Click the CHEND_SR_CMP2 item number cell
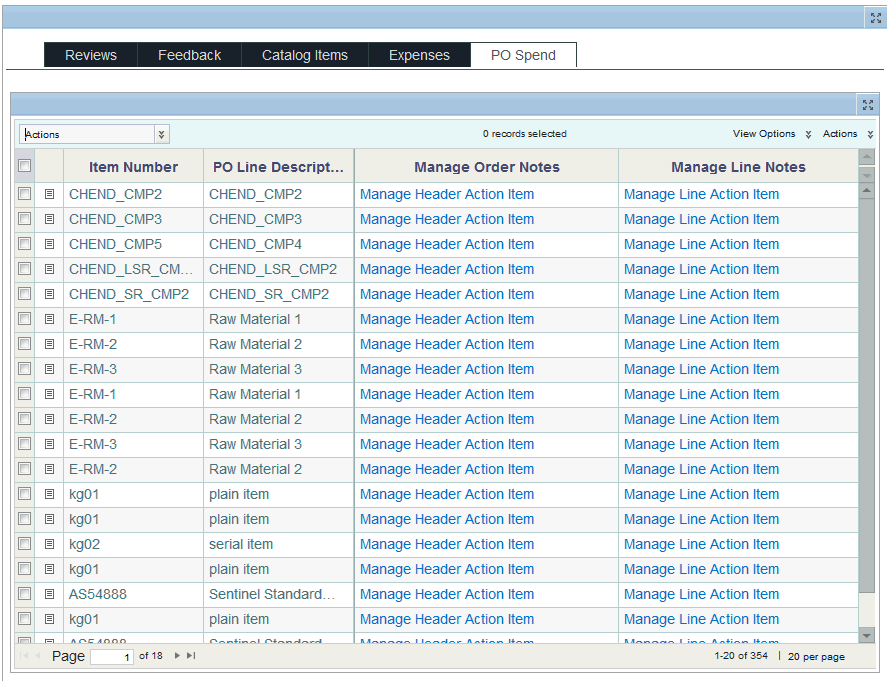The height and width of the screenshot is (681, 887). click(134, 294)
